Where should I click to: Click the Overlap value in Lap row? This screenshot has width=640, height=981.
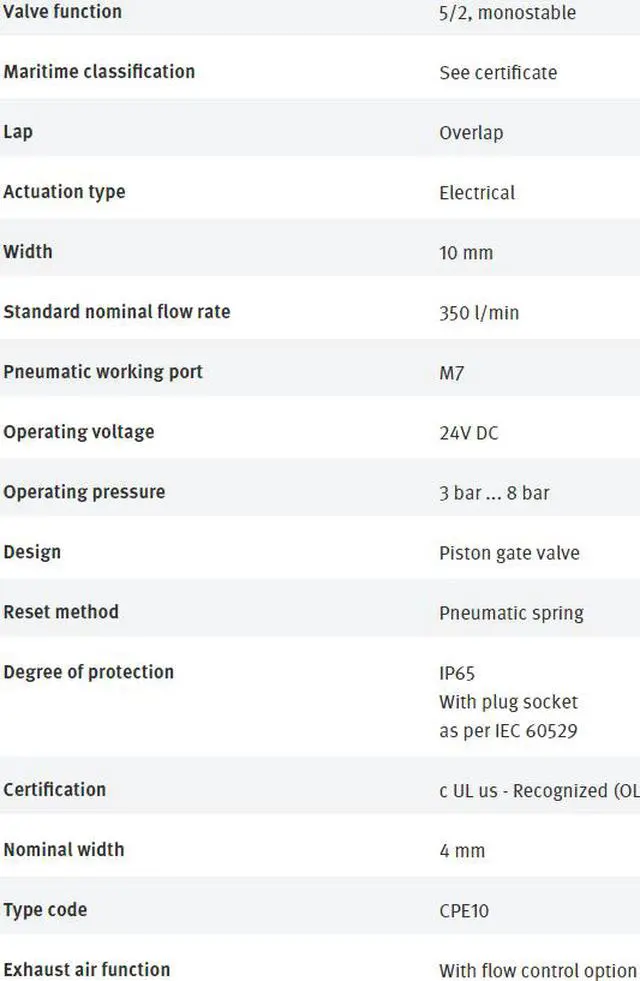click(471, 133)
